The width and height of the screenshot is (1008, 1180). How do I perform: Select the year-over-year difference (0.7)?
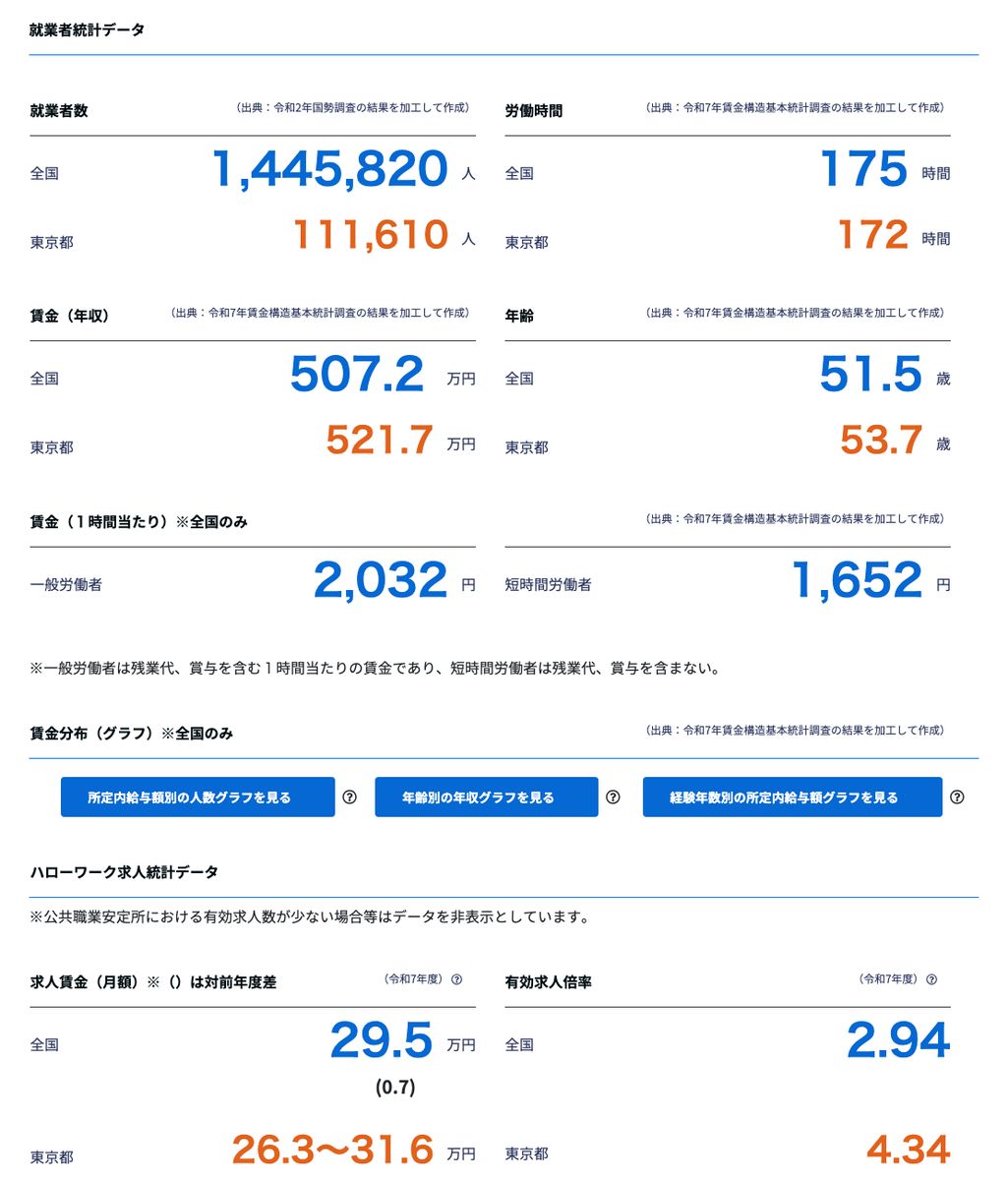pos(395,1088)
